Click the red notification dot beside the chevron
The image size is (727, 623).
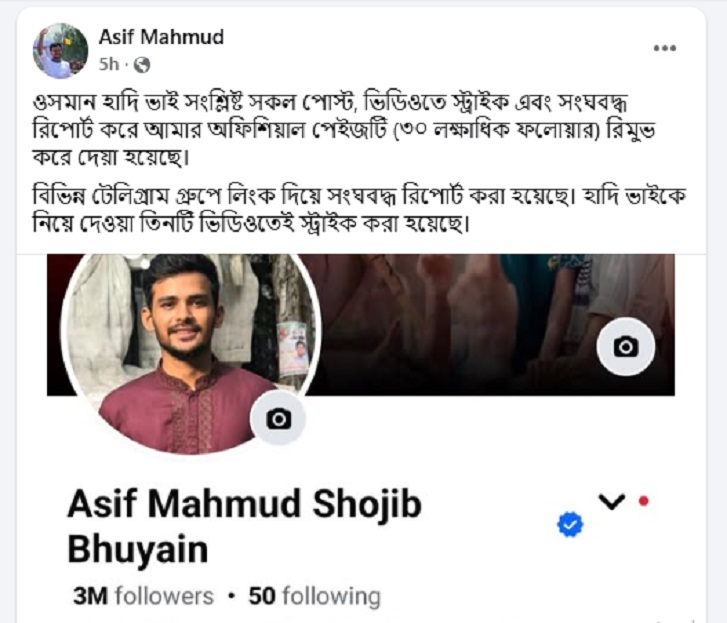(x=644, y=501)
